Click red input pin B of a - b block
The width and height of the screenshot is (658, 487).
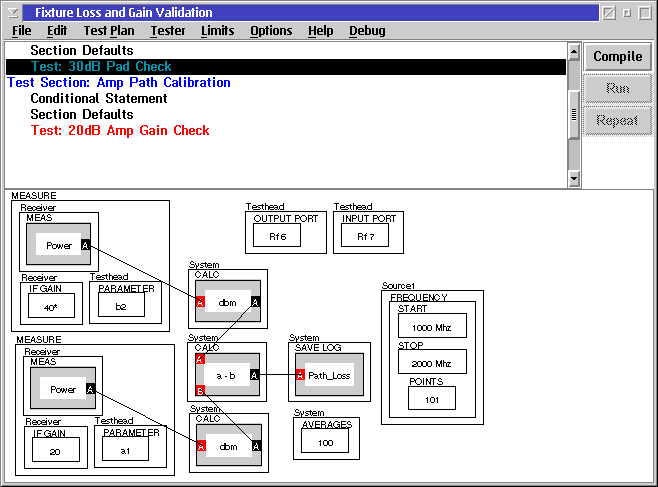pyautogui.click(x=200, y=391)
